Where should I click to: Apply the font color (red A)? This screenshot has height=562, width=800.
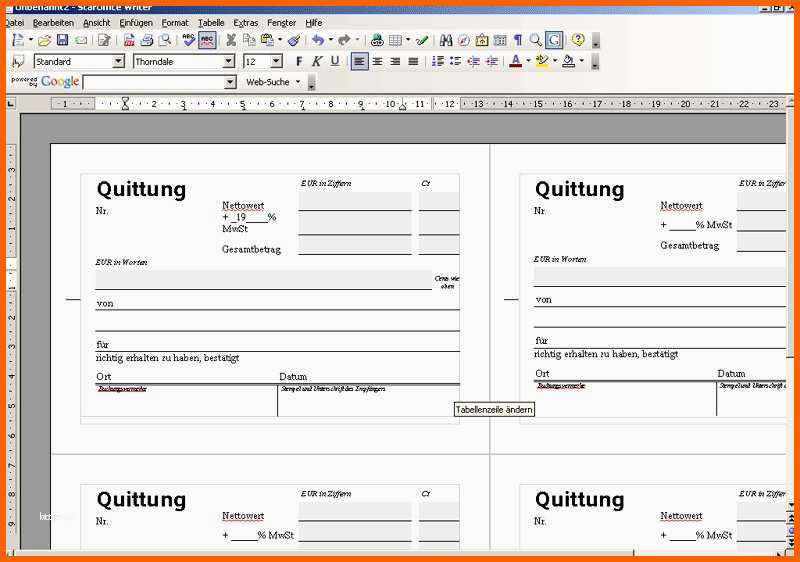pos(516,62)
